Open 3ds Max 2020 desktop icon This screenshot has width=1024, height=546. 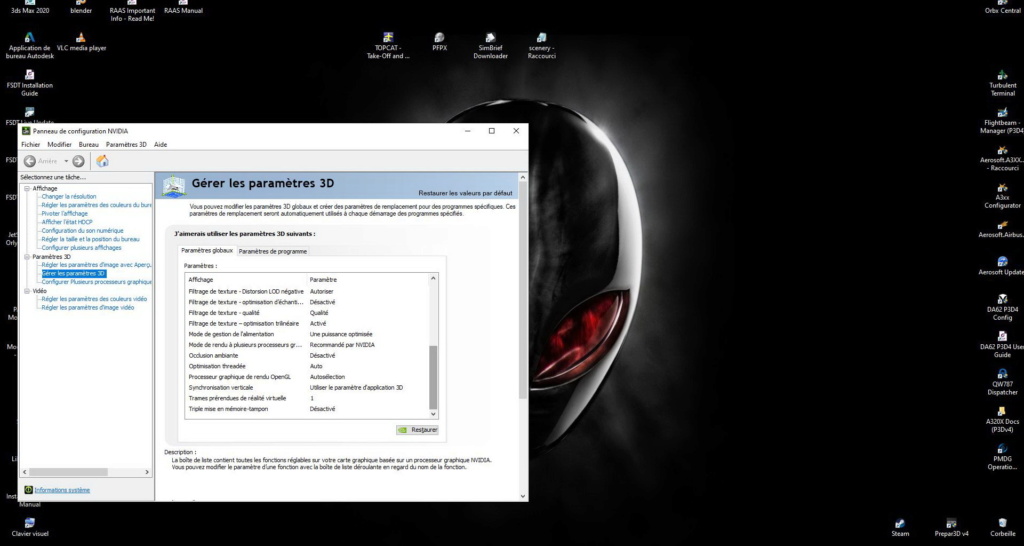(x=29, y=7)
